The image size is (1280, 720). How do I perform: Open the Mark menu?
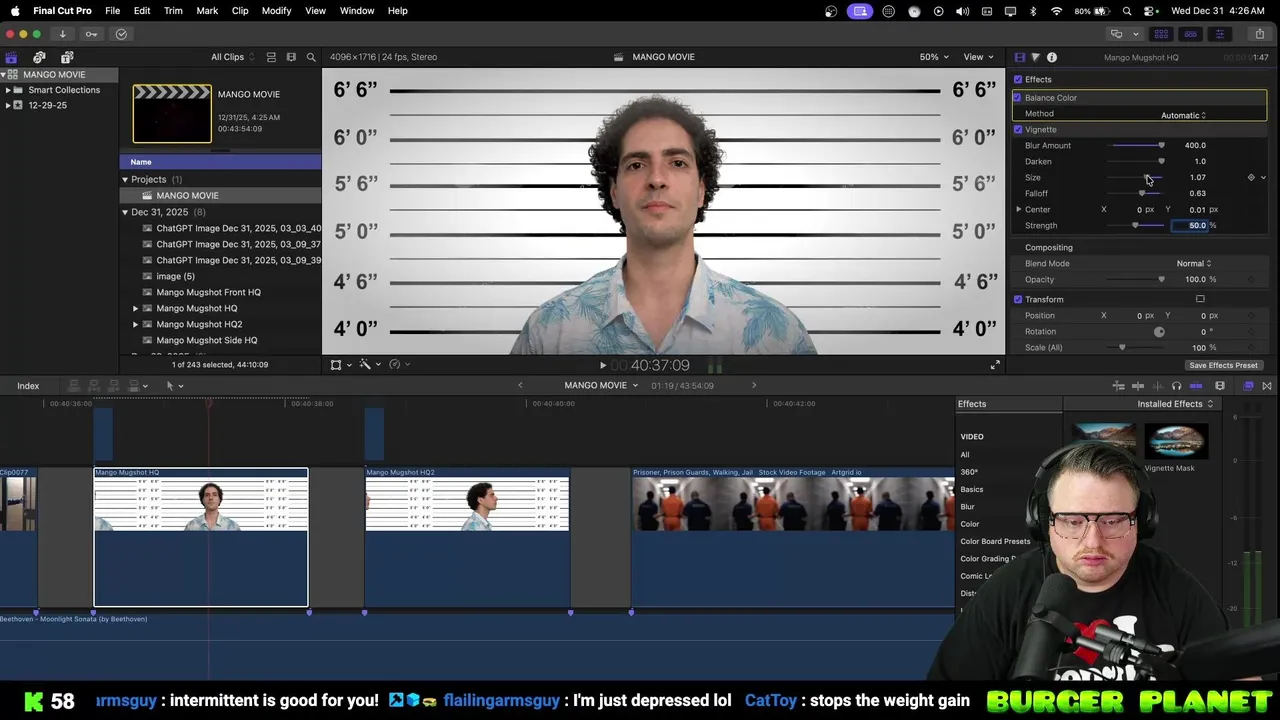pyautogui.click(x=207, y=10)
